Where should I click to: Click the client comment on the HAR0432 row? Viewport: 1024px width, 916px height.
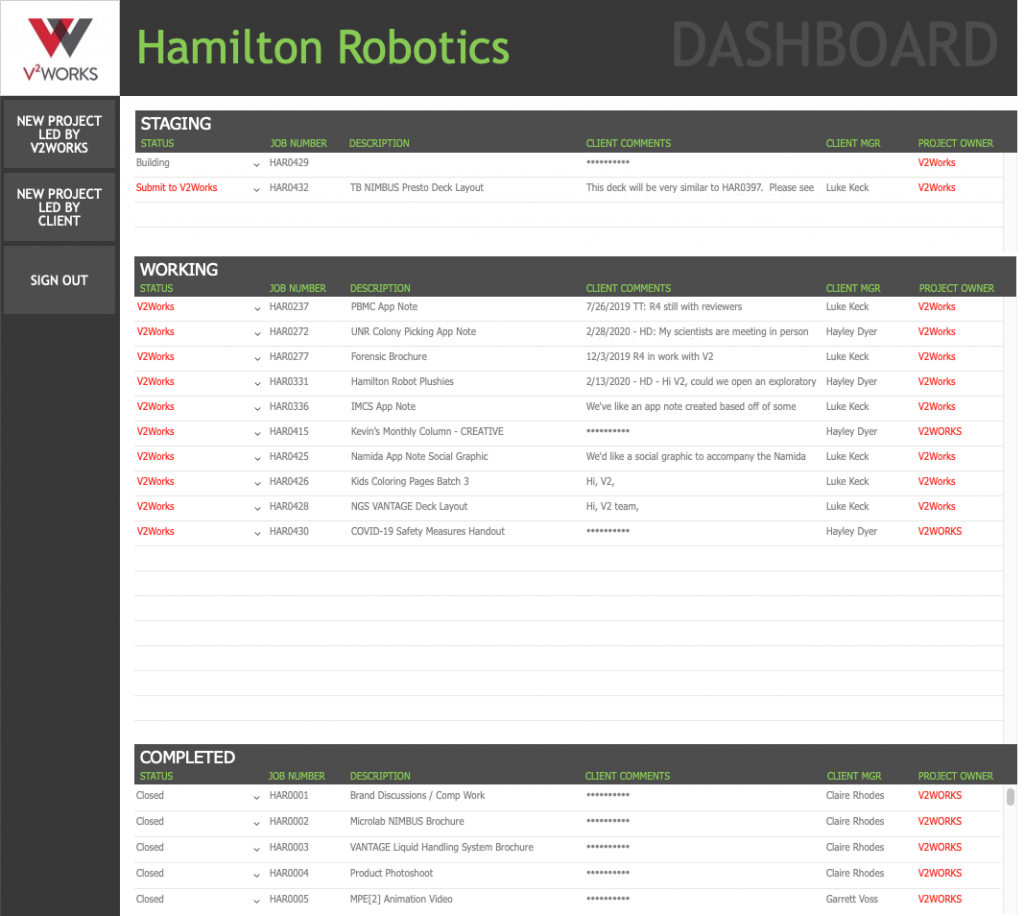click(x=698, y=188)
